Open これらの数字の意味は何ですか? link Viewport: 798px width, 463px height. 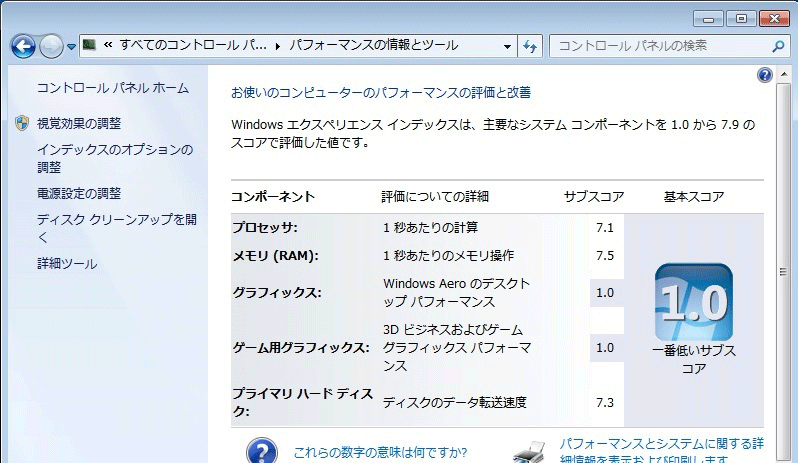tap(381, 452)
